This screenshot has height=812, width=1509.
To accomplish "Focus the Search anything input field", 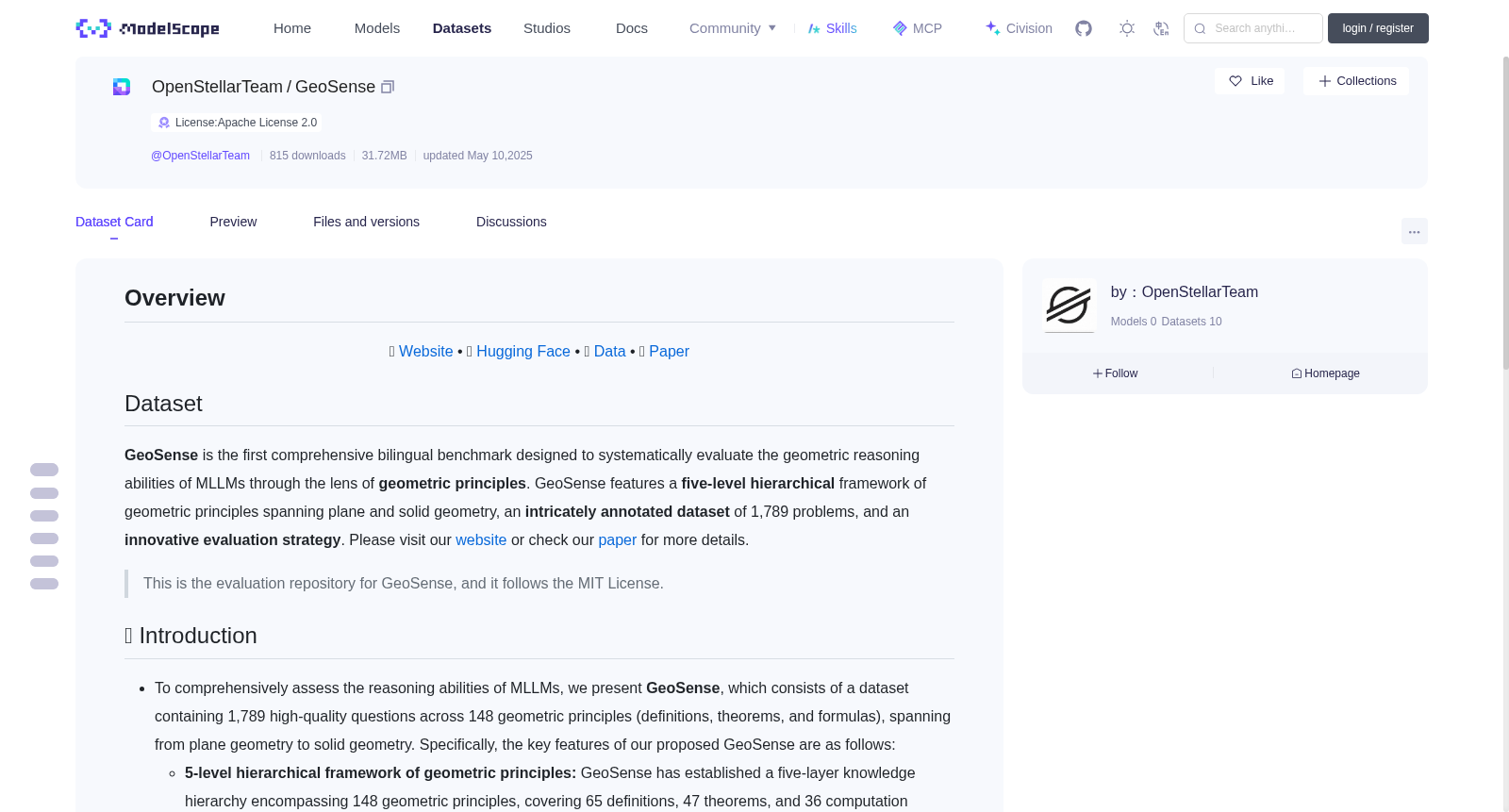I will coord(1253,28).
